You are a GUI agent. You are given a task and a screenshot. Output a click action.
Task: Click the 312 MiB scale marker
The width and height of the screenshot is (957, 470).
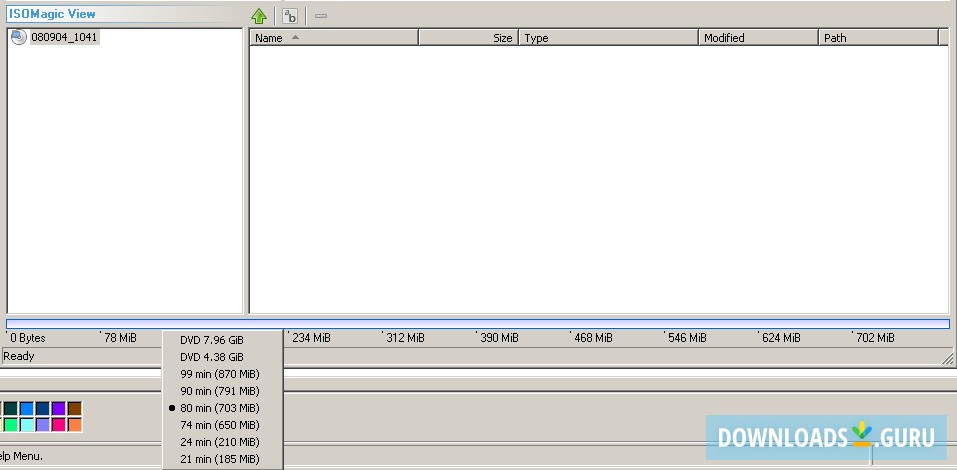pyautogui.click(x=405, y=338)
